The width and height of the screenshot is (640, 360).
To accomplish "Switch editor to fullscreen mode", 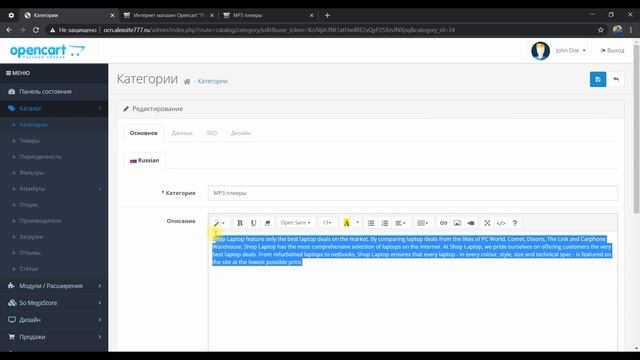I will [x=487, y=223].
